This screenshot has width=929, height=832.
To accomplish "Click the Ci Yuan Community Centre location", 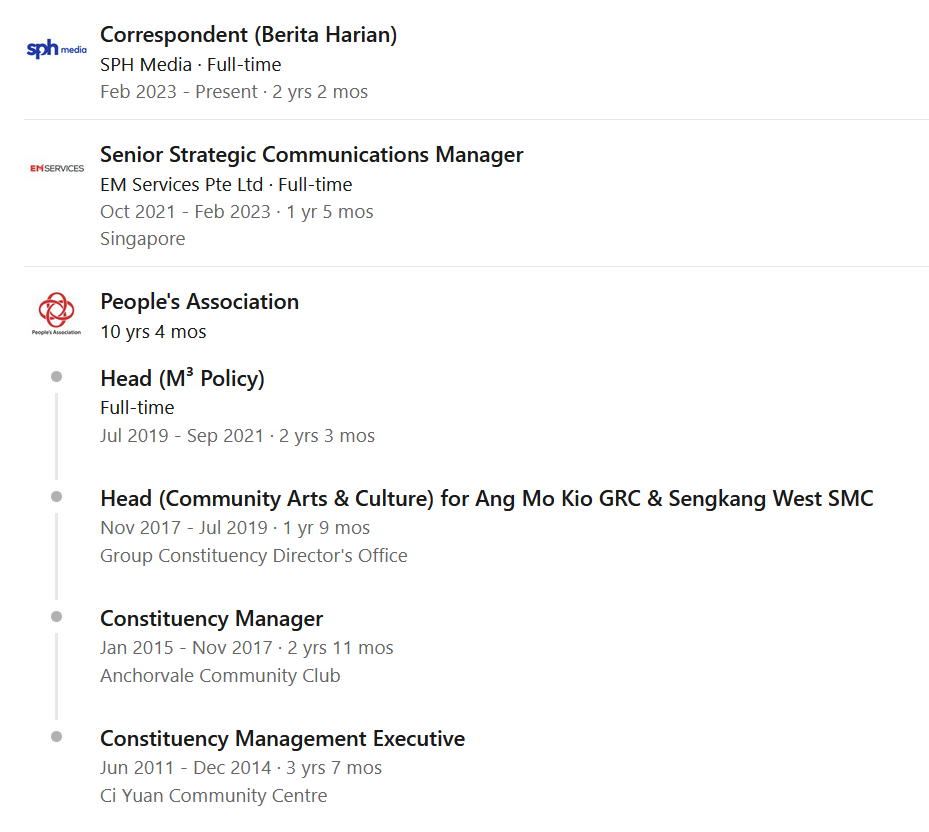I will pyautogui.click(x=213, y=795).
